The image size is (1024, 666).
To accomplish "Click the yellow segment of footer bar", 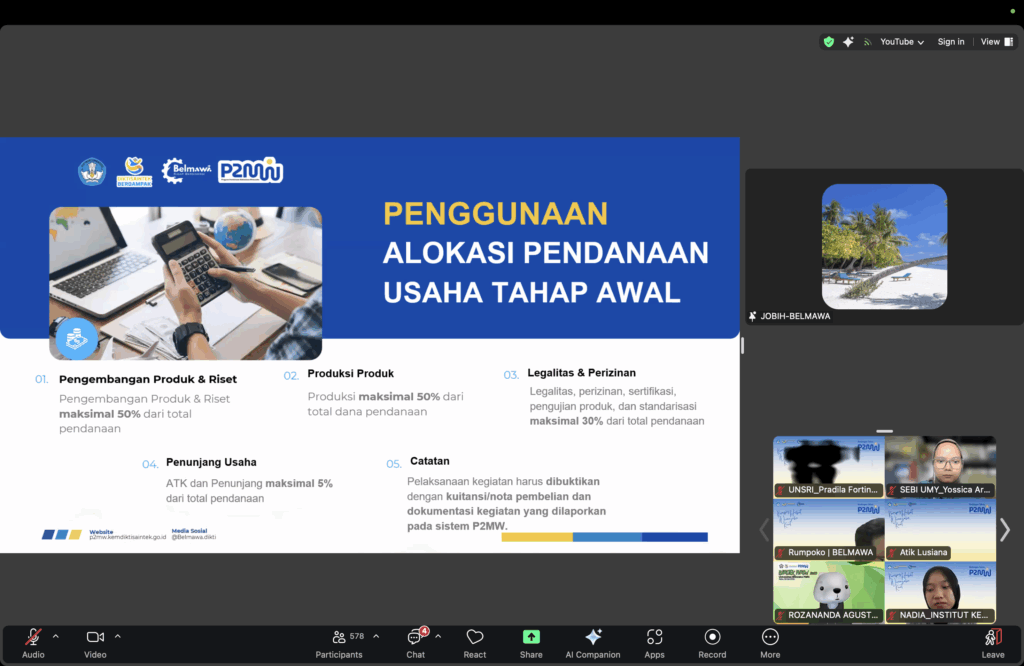I will [537, 537].
